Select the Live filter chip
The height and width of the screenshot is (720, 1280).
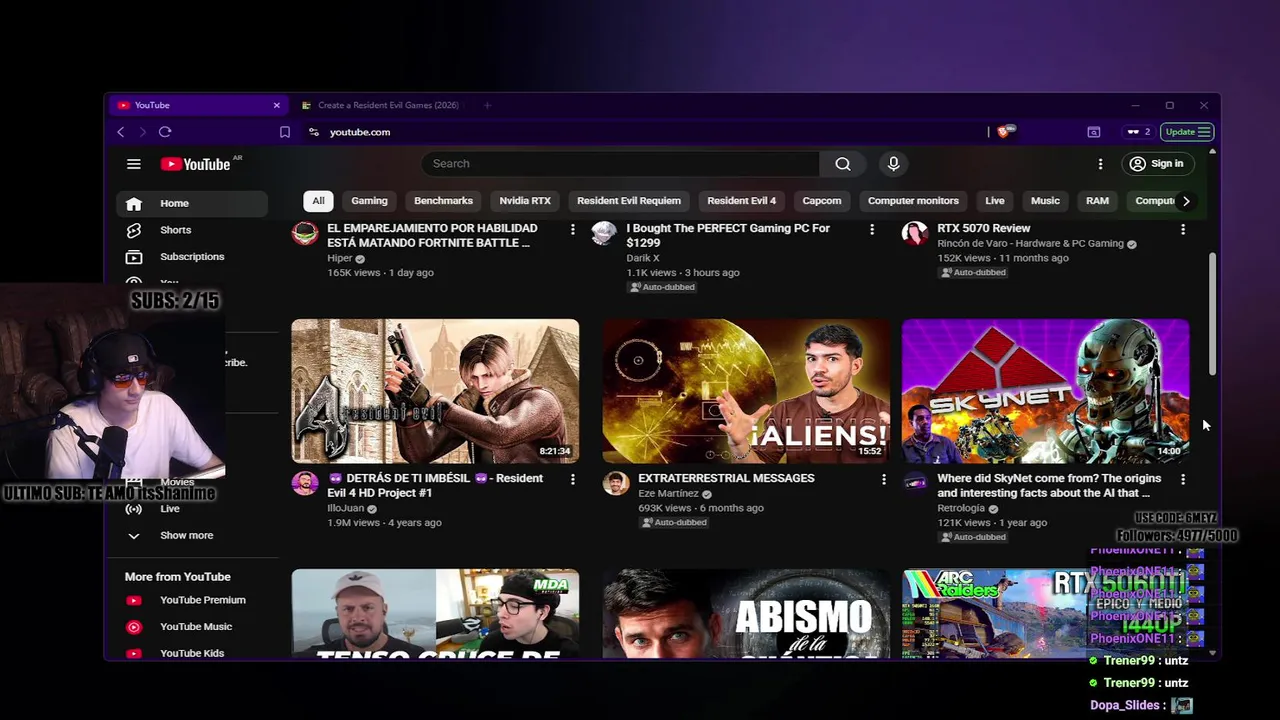[995, 201]
